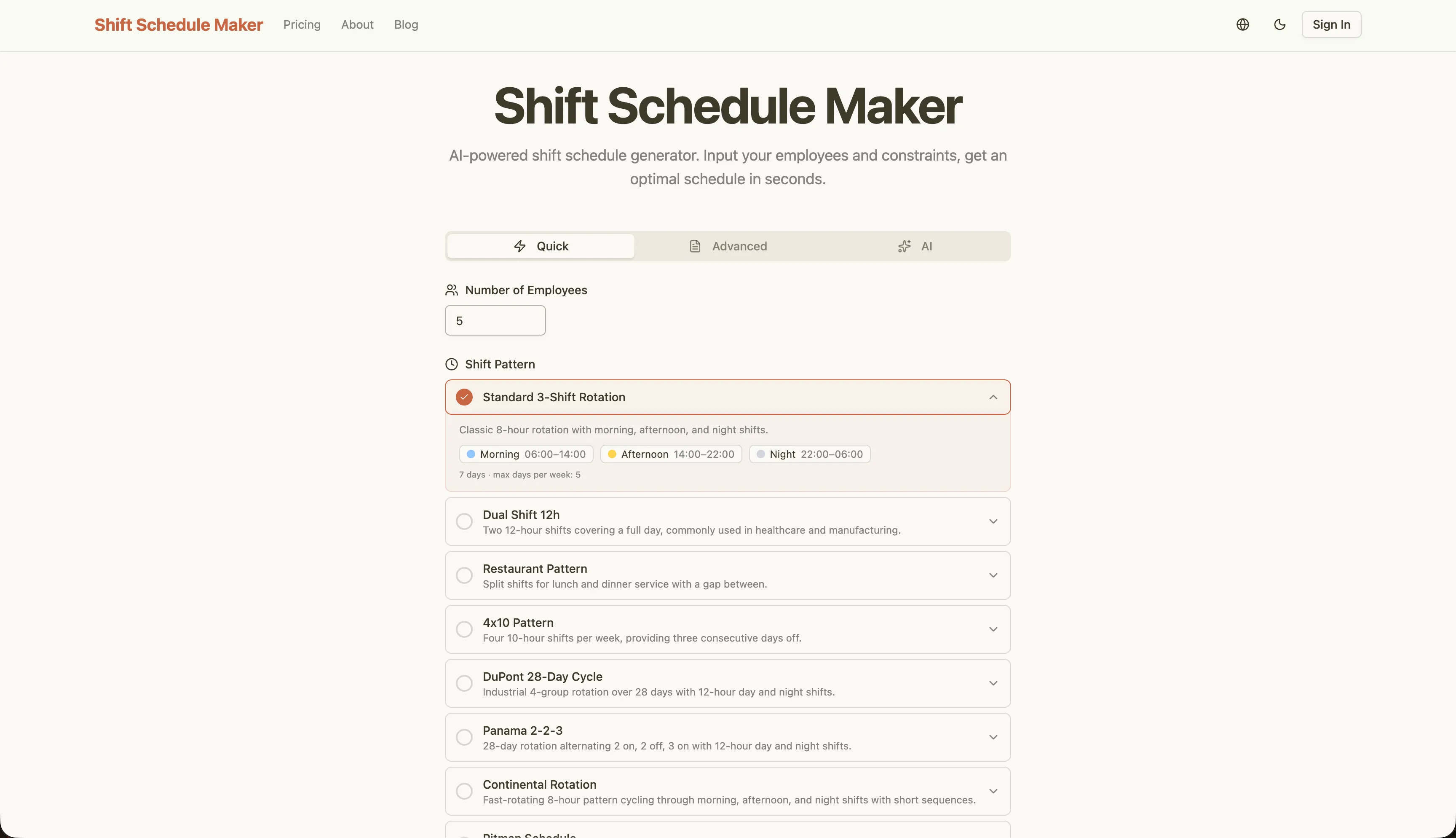Click the lightning icon in Quick tab
The height and width of the screenshot is (838, 1456).
point(520,246)
